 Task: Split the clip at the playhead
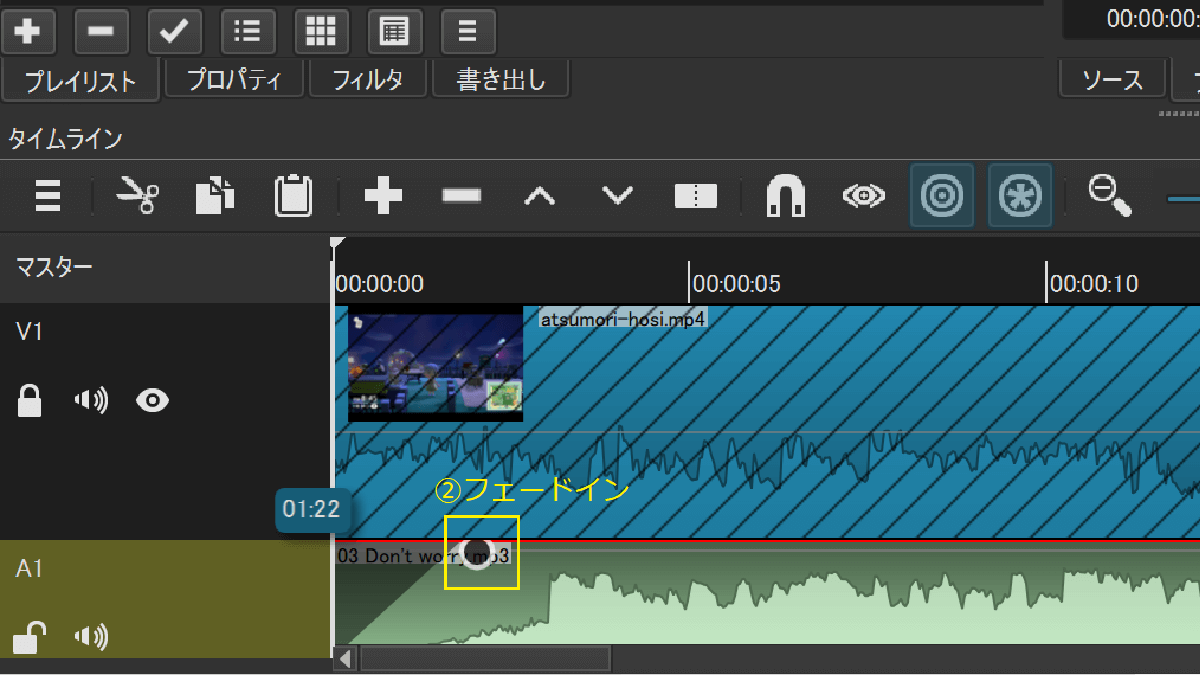pyautogui.click(x=695, y=196)
